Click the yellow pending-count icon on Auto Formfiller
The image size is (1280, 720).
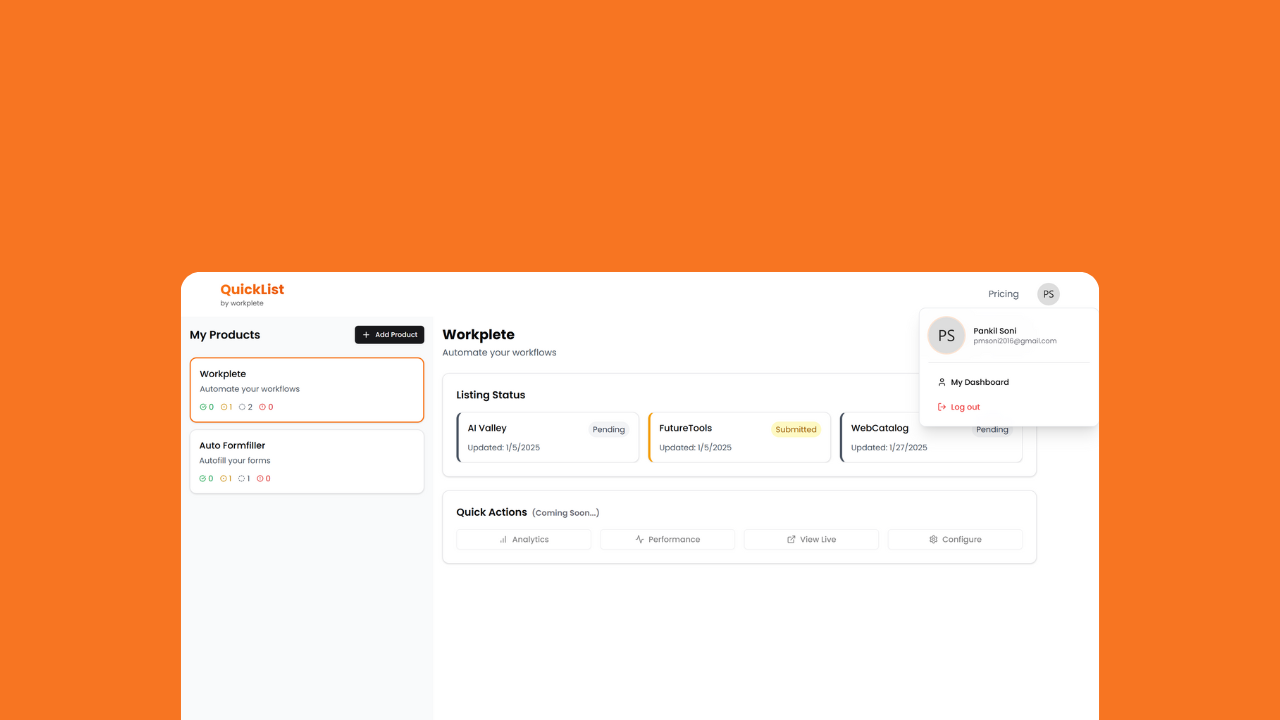coord(222,478)
